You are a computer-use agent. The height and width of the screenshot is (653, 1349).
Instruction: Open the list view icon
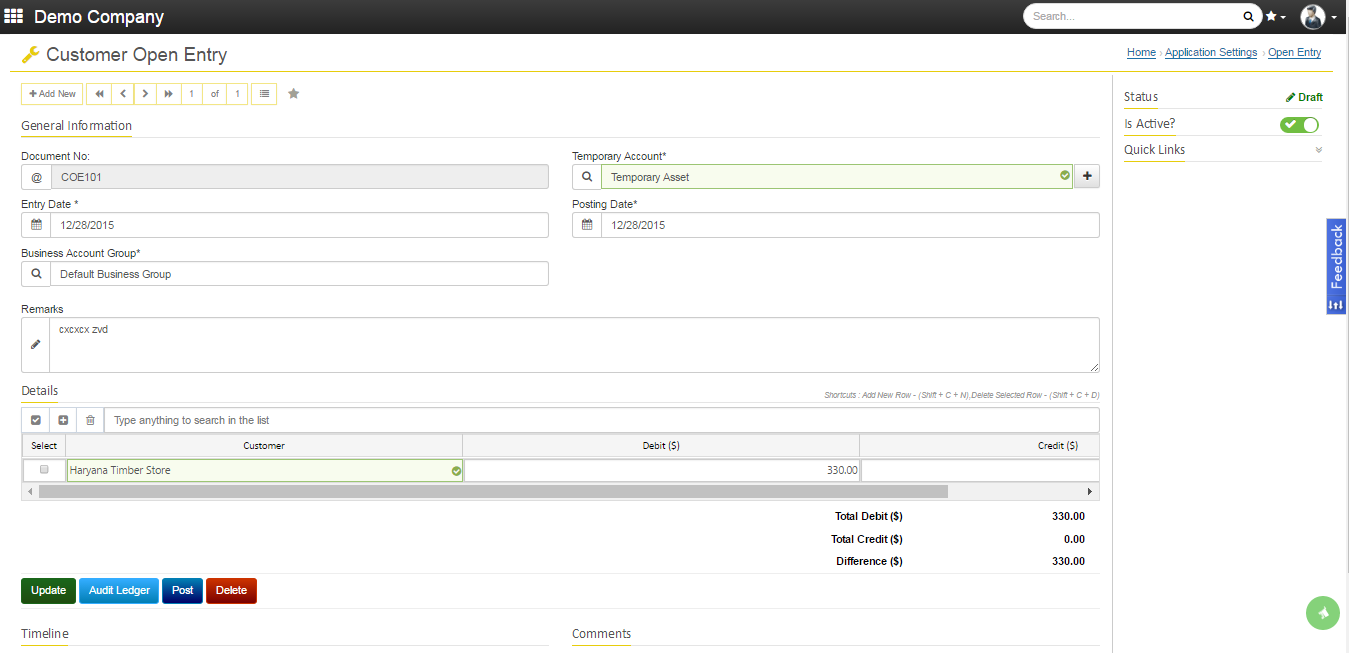(x=264, y=94)
